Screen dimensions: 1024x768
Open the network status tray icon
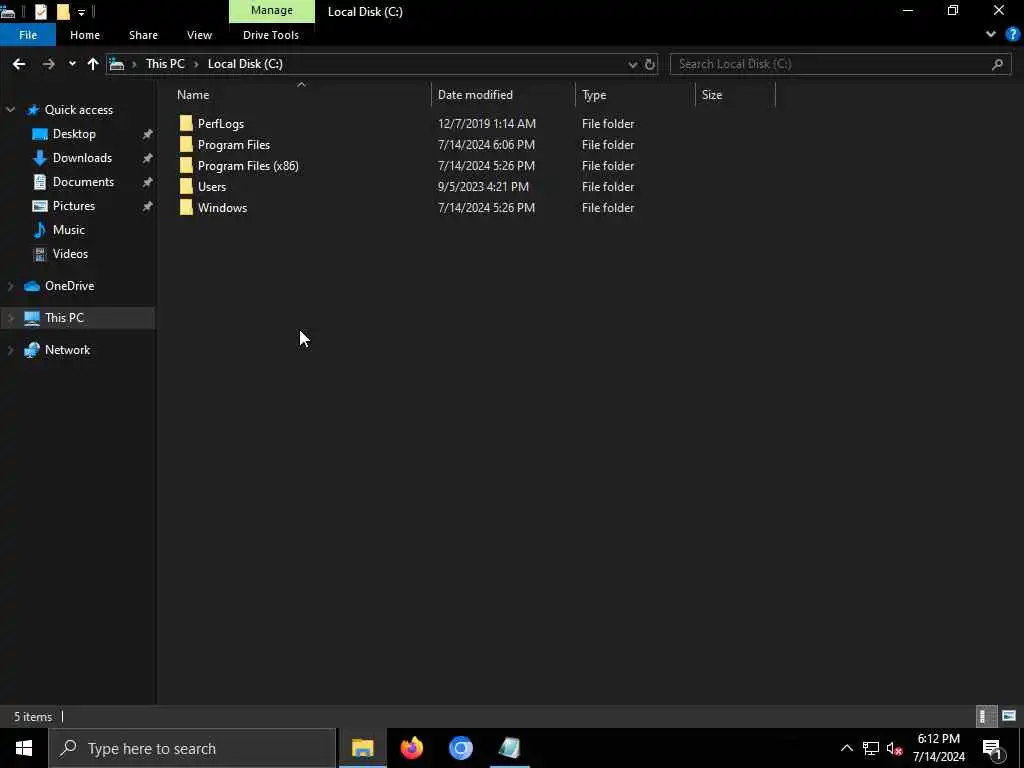871,748
